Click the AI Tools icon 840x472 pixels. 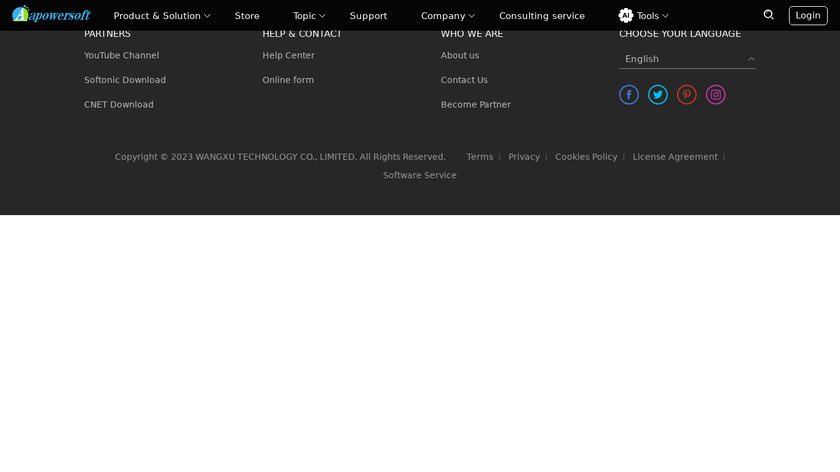pyautogui.click(x=626, y=16)
